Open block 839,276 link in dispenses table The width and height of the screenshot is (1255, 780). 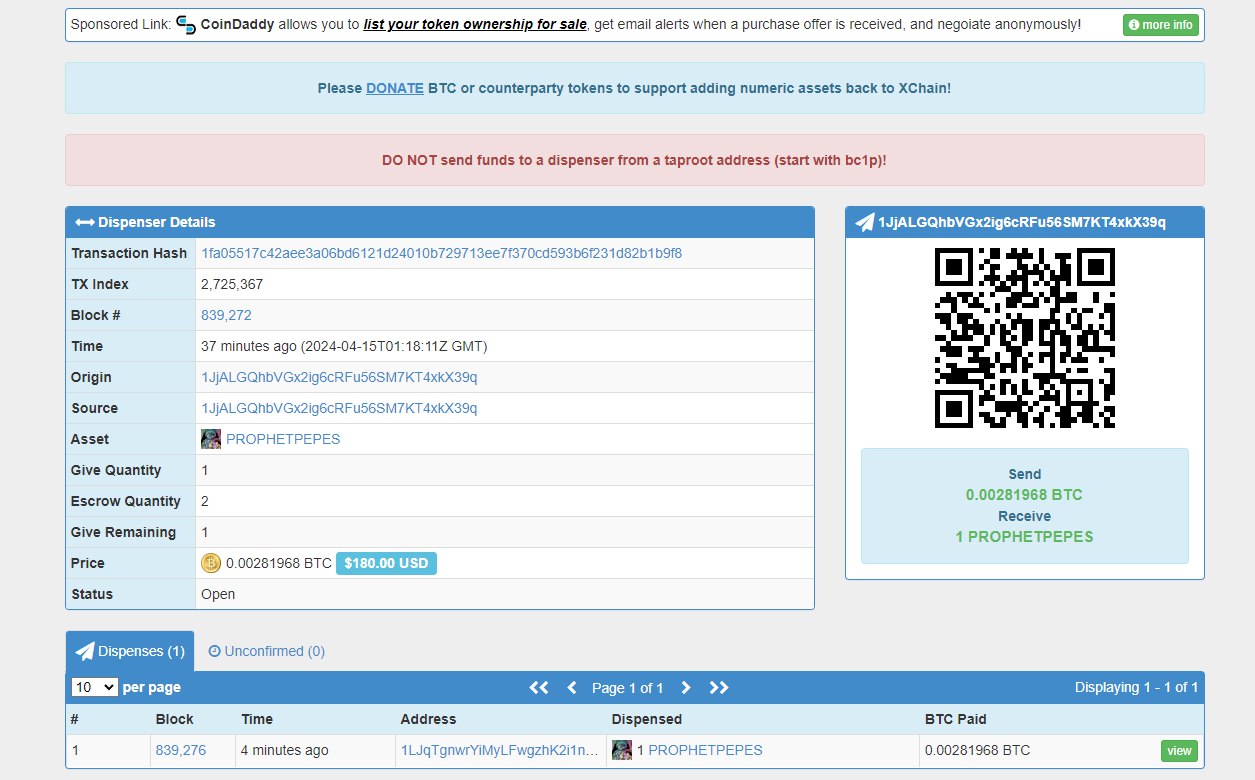point(181,750)
